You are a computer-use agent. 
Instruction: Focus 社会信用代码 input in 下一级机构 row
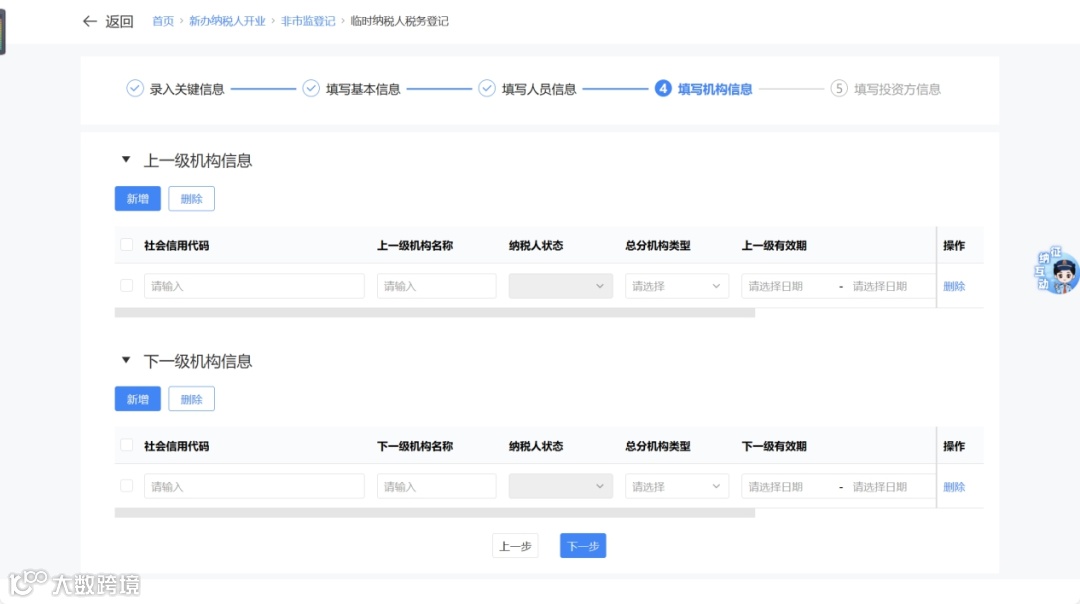point(254,486)
